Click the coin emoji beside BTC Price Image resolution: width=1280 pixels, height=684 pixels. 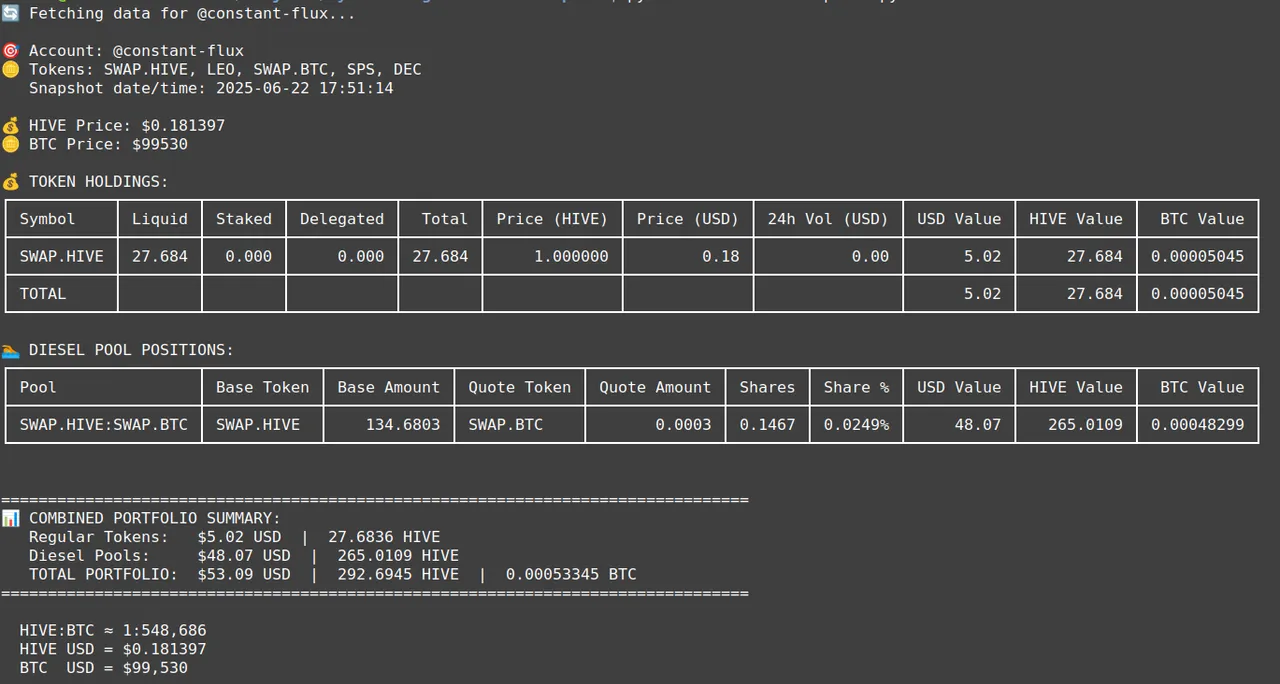click(10, 144)
